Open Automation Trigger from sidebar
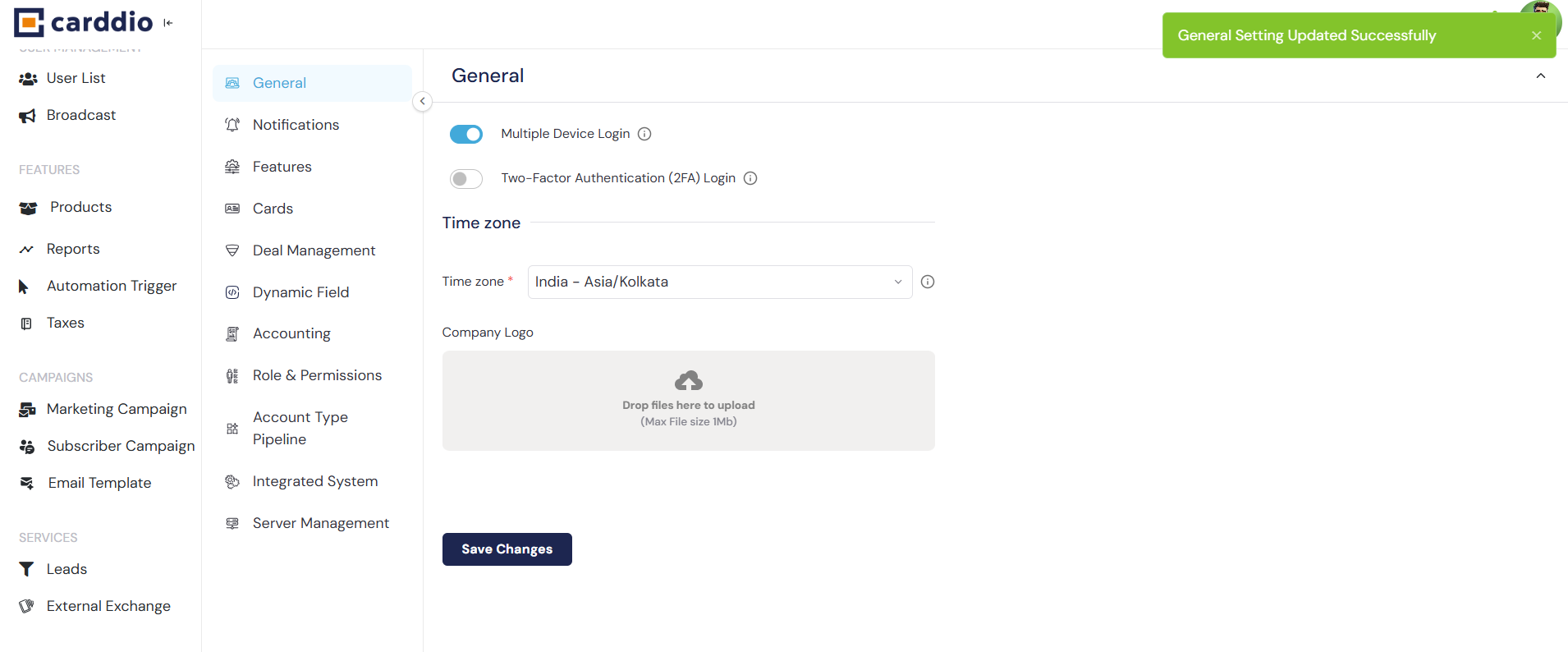The height and width of the screenshot is (652, 1568). [x=112, y=286]
